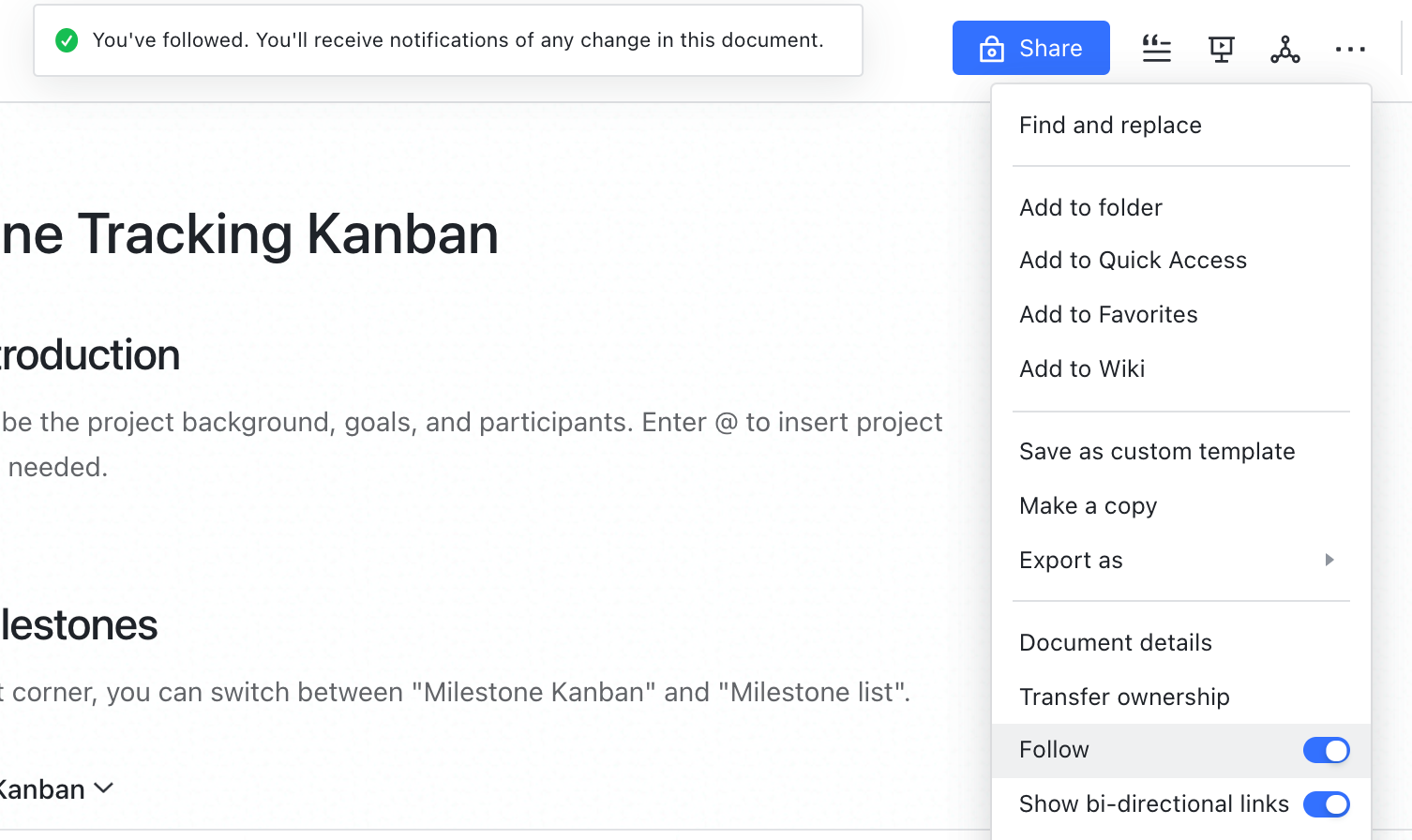Open Document details
The image size is (1412, 840).
pos(1115,642)
